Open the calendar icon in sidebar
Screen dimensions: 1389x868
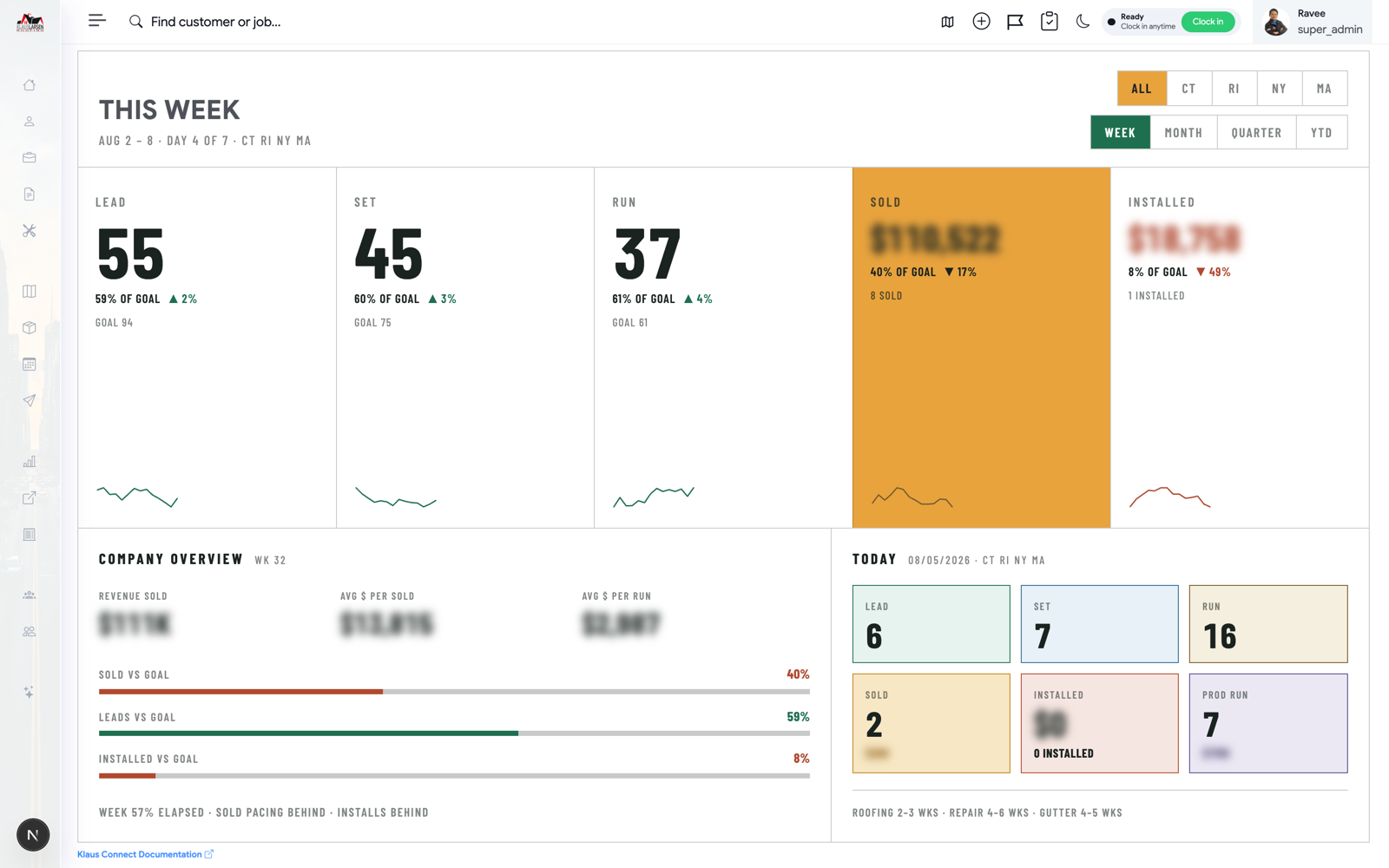click(30, 365)
